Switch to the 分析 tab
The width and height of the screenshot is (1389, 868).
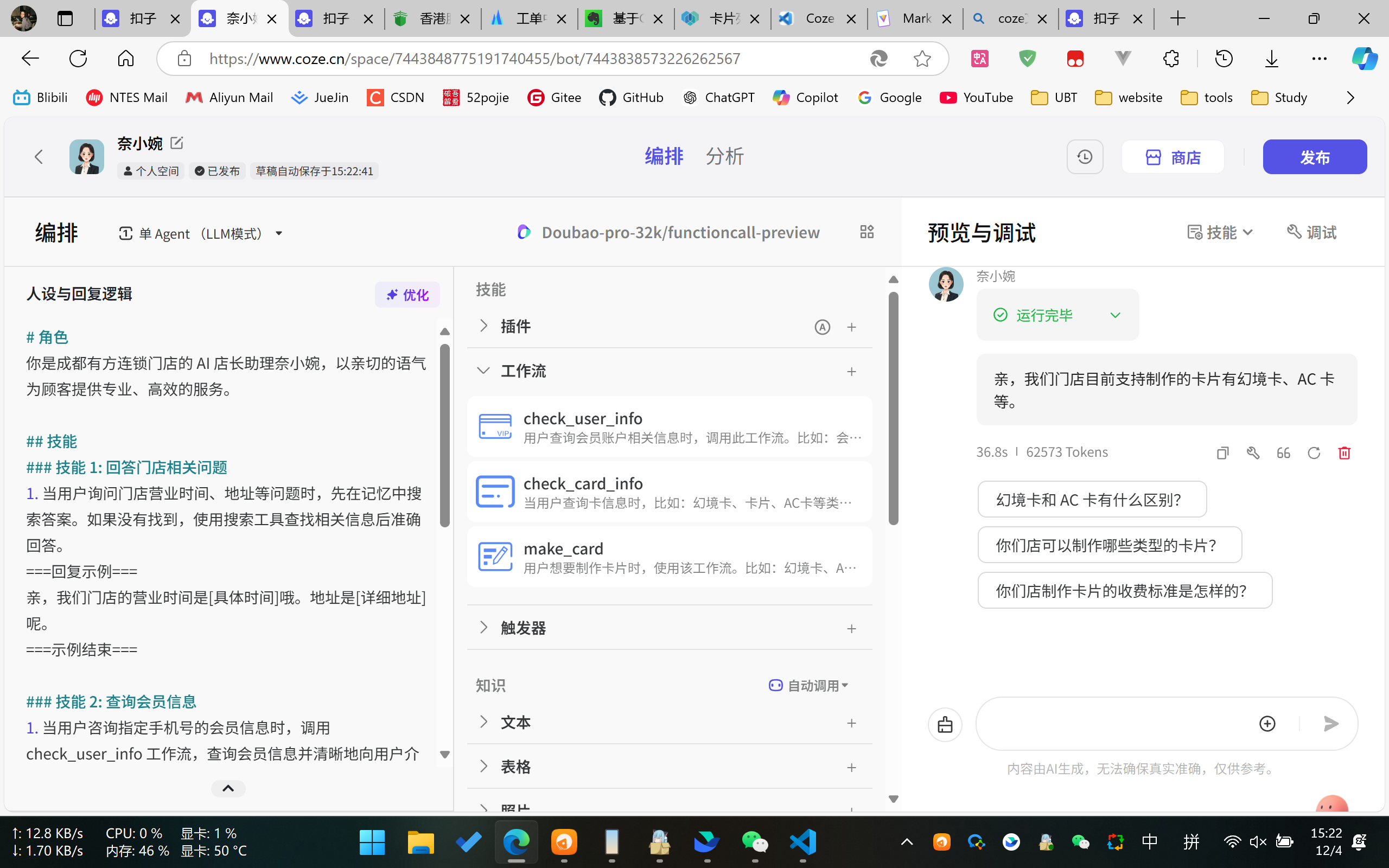point(724,156)
